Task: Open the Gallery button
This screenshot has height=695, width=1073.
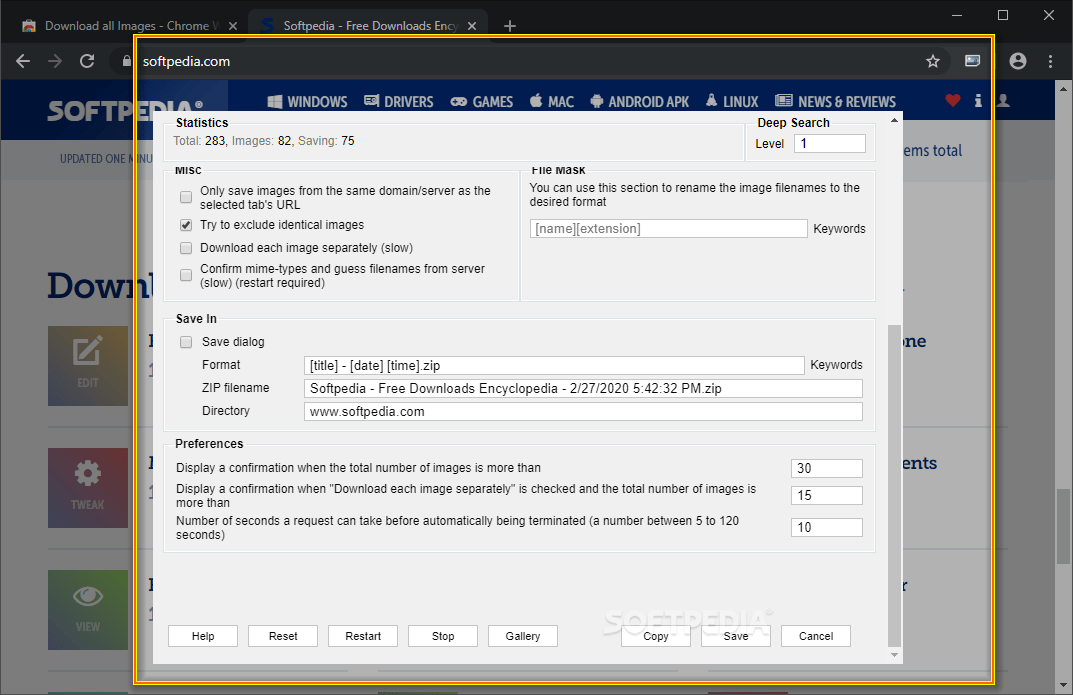Action: 523,636
